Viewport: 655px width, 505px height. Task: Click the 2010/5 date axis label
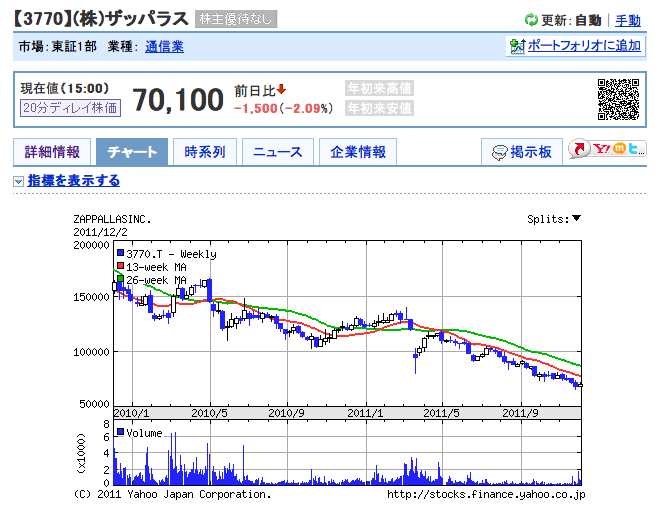click(209, 413)
